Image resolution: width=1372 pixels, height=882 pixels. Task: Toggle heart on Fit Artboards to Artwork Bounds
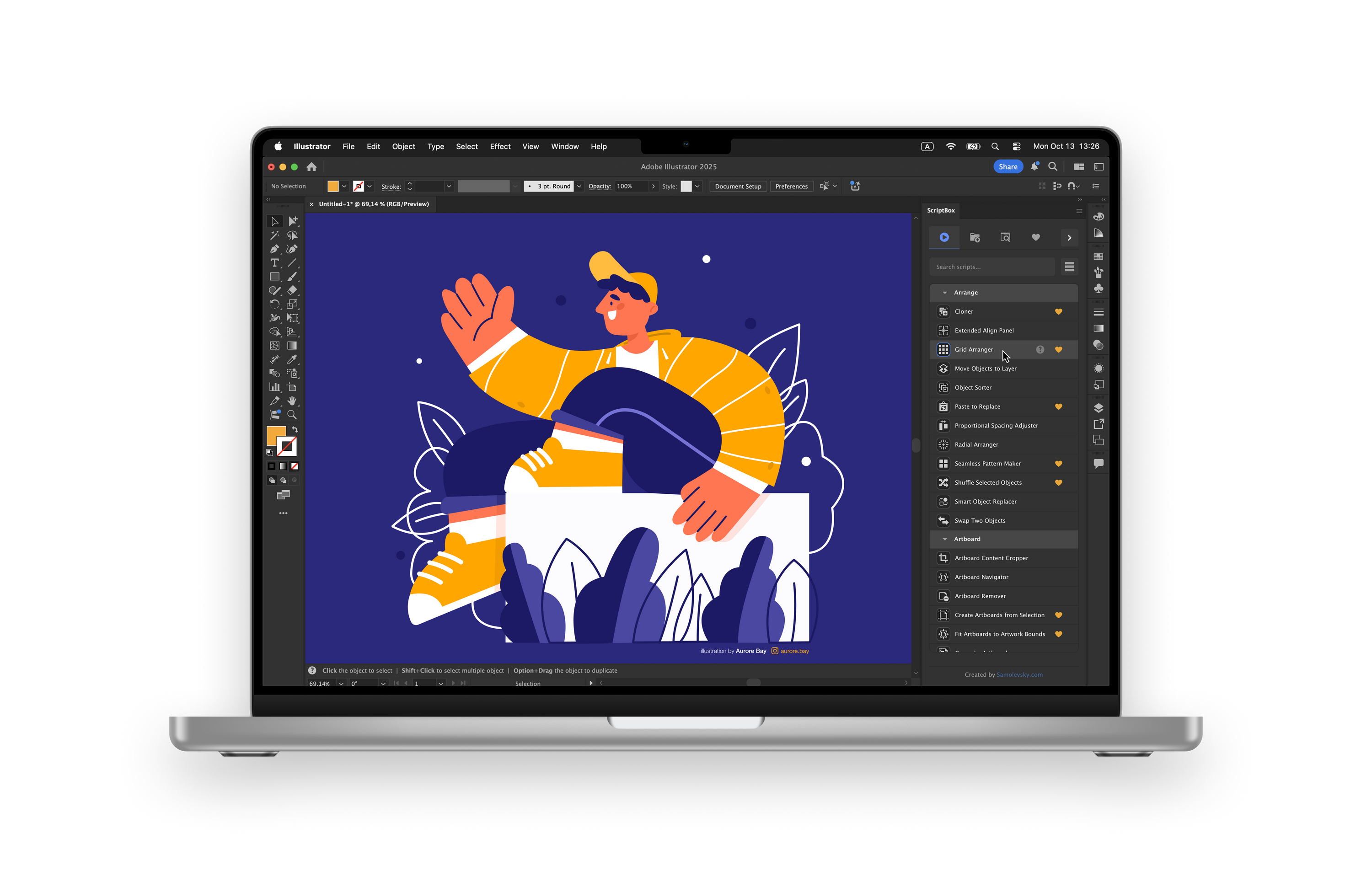pyautogui.click(x=1059, y=634)
